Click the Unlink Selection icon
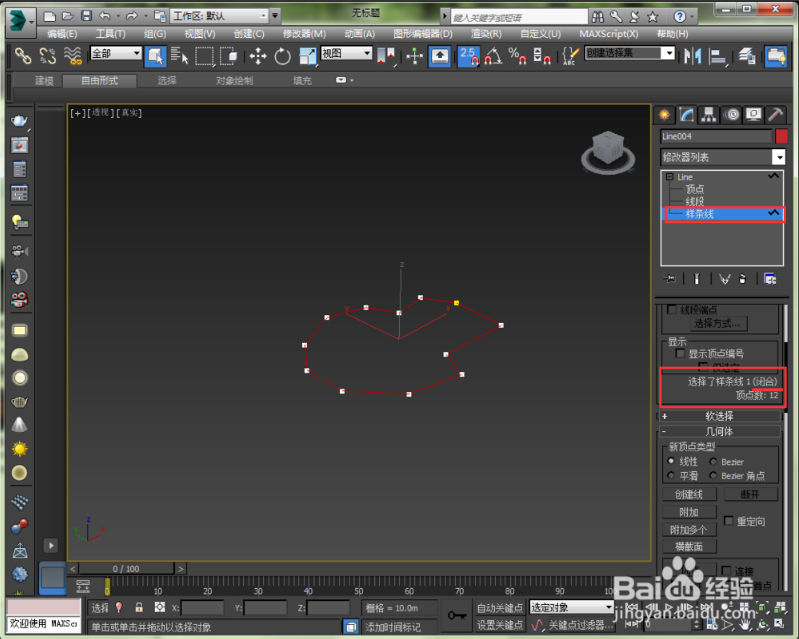The width and height of the screenshot is (799, 639). [48, 56]
